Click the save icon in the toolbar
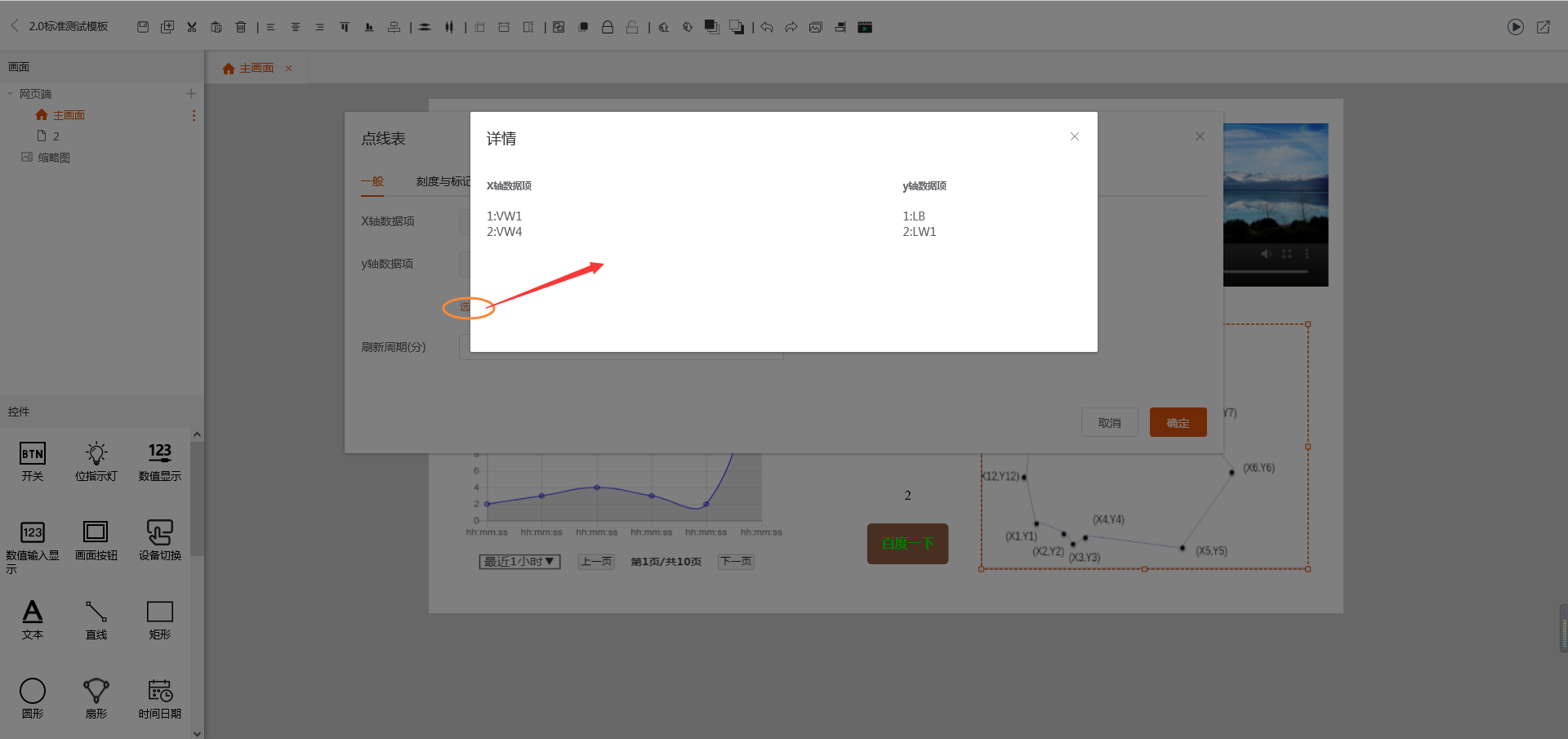 [143, 27]
